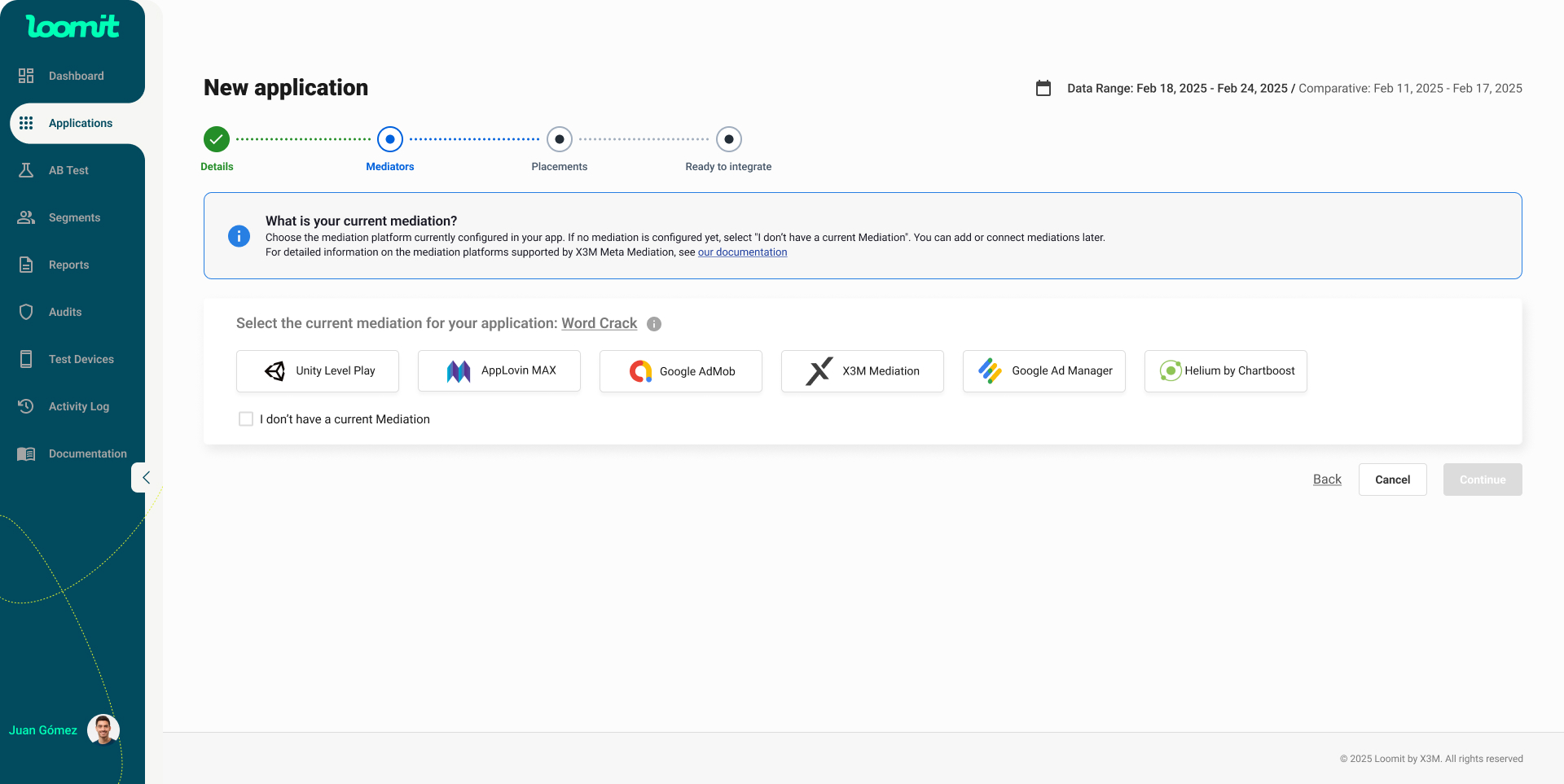This screenshot has width=1564, height=784.
Task: Click the Details step label
Action: [x=217, y=167]
